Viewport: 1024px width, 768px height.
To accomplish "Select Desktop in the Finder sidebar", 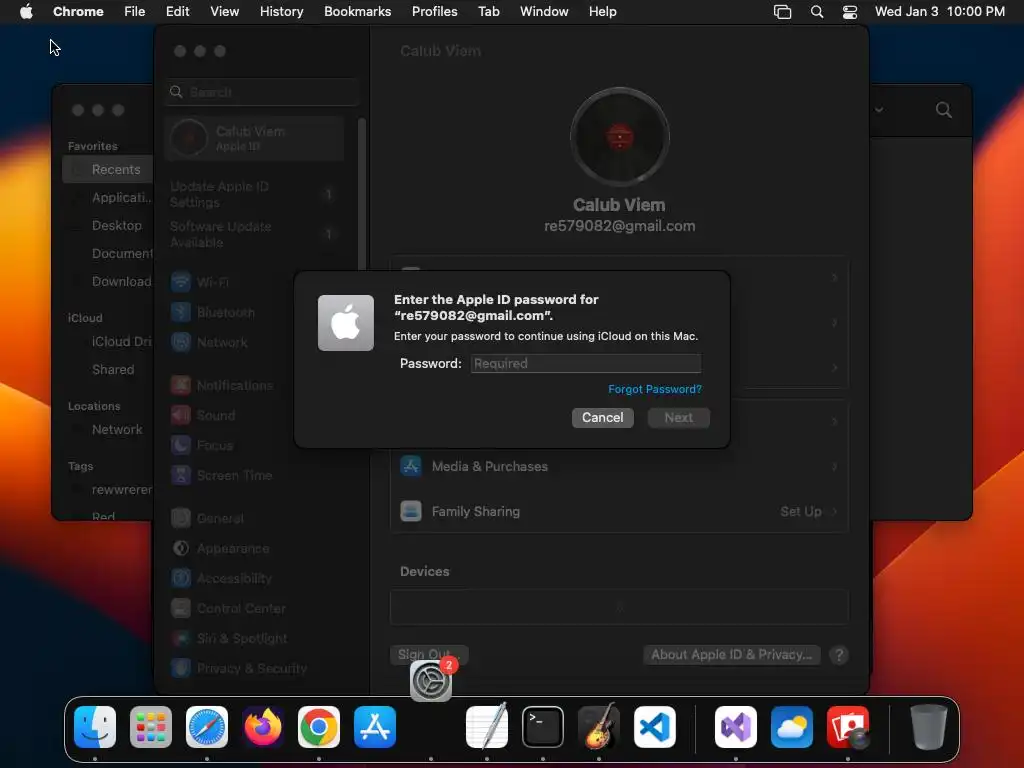I will [108, 225].
